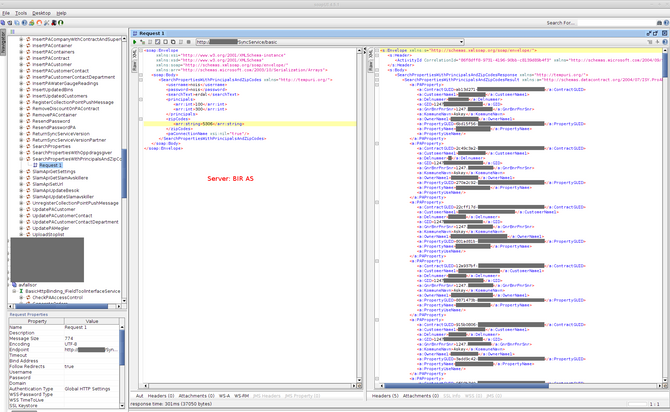Expand the UpdatePACustomer tree node

click(21, 209)
